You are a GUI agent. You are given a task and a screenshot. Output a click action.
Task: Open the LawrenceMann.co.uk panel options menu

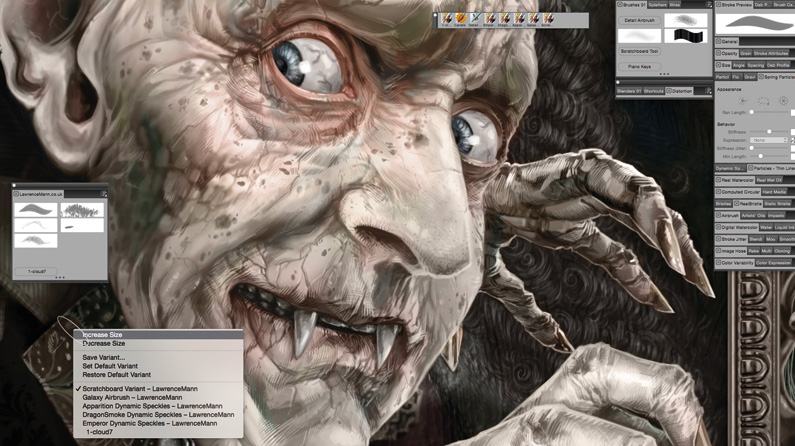coord(103,194)
